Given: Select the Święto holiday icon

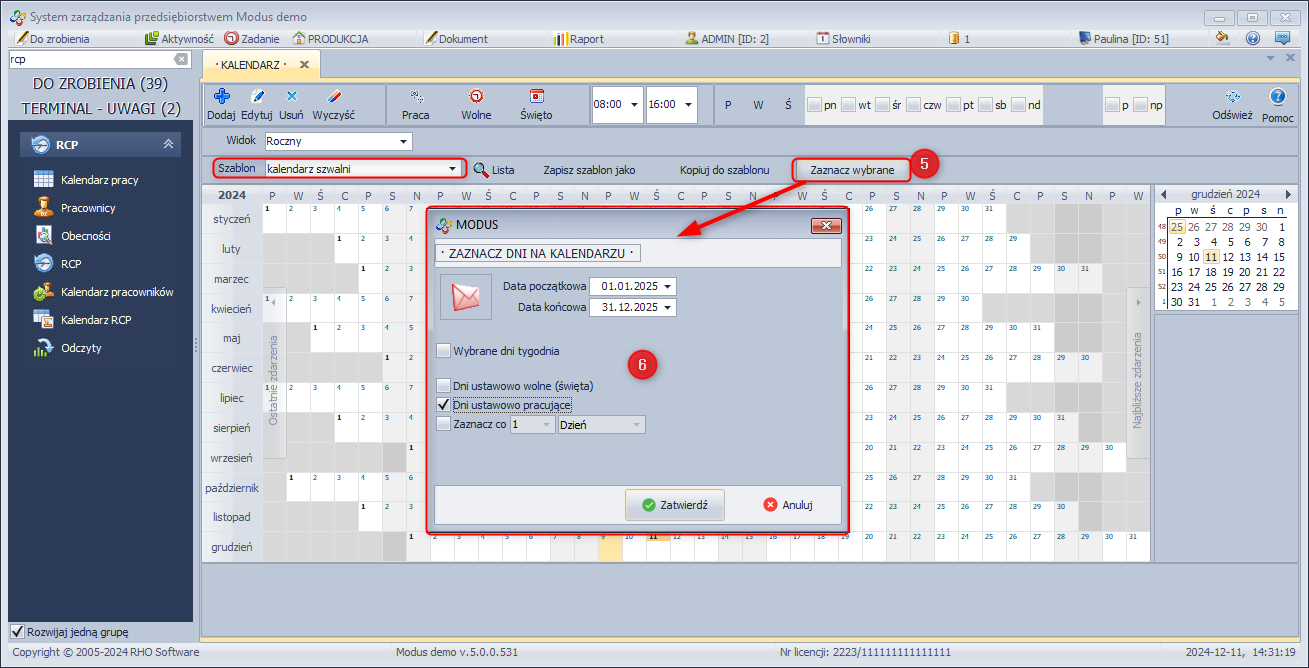Looking at the screenshot, I should pyautogui.click(x=536, y=97).
